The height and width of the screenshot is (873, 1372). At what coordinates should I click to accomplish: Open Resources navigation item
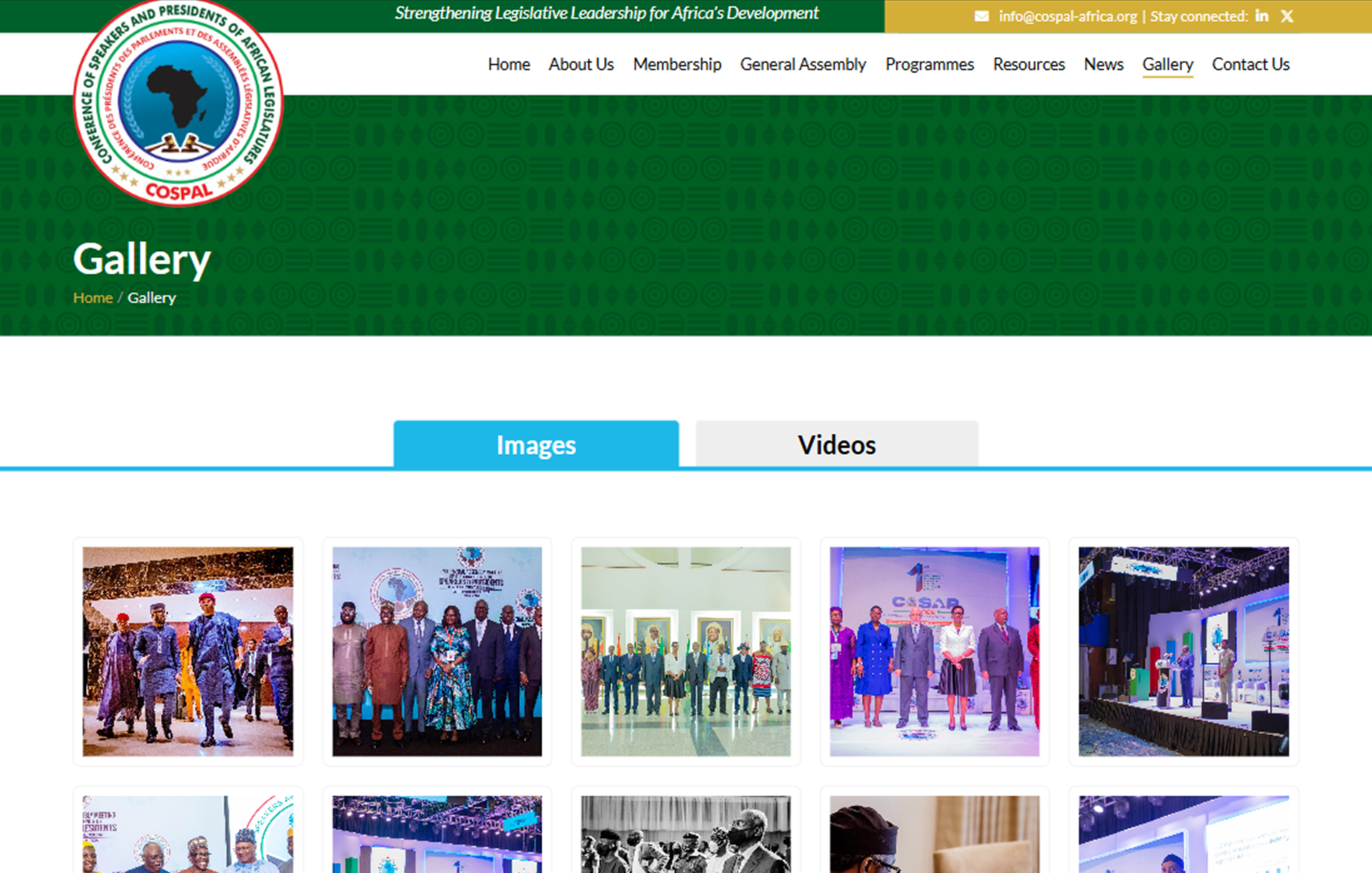[x=1028, y=64]
